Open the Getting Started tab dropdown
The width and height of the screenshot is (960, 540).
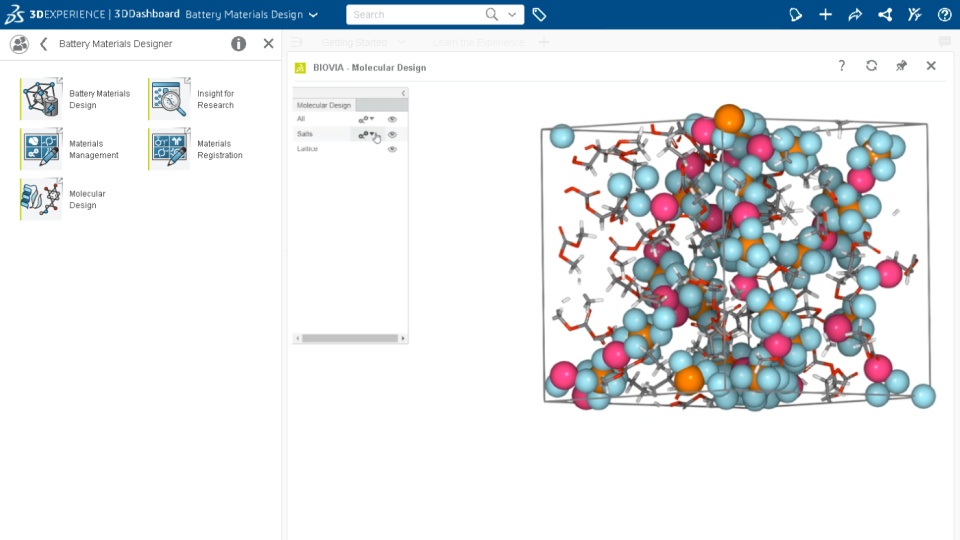(x=402, y=42)
